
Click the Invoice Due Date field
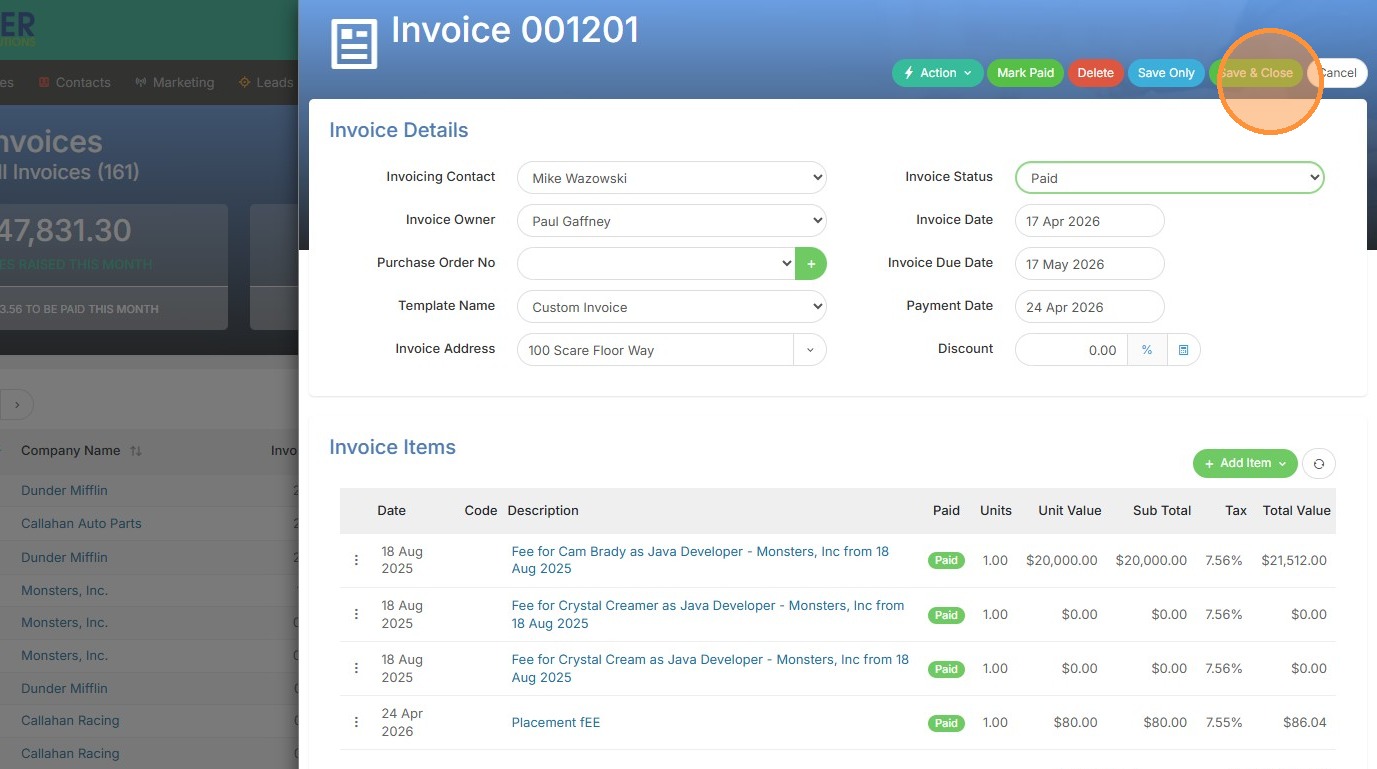tap(1090, 264)
